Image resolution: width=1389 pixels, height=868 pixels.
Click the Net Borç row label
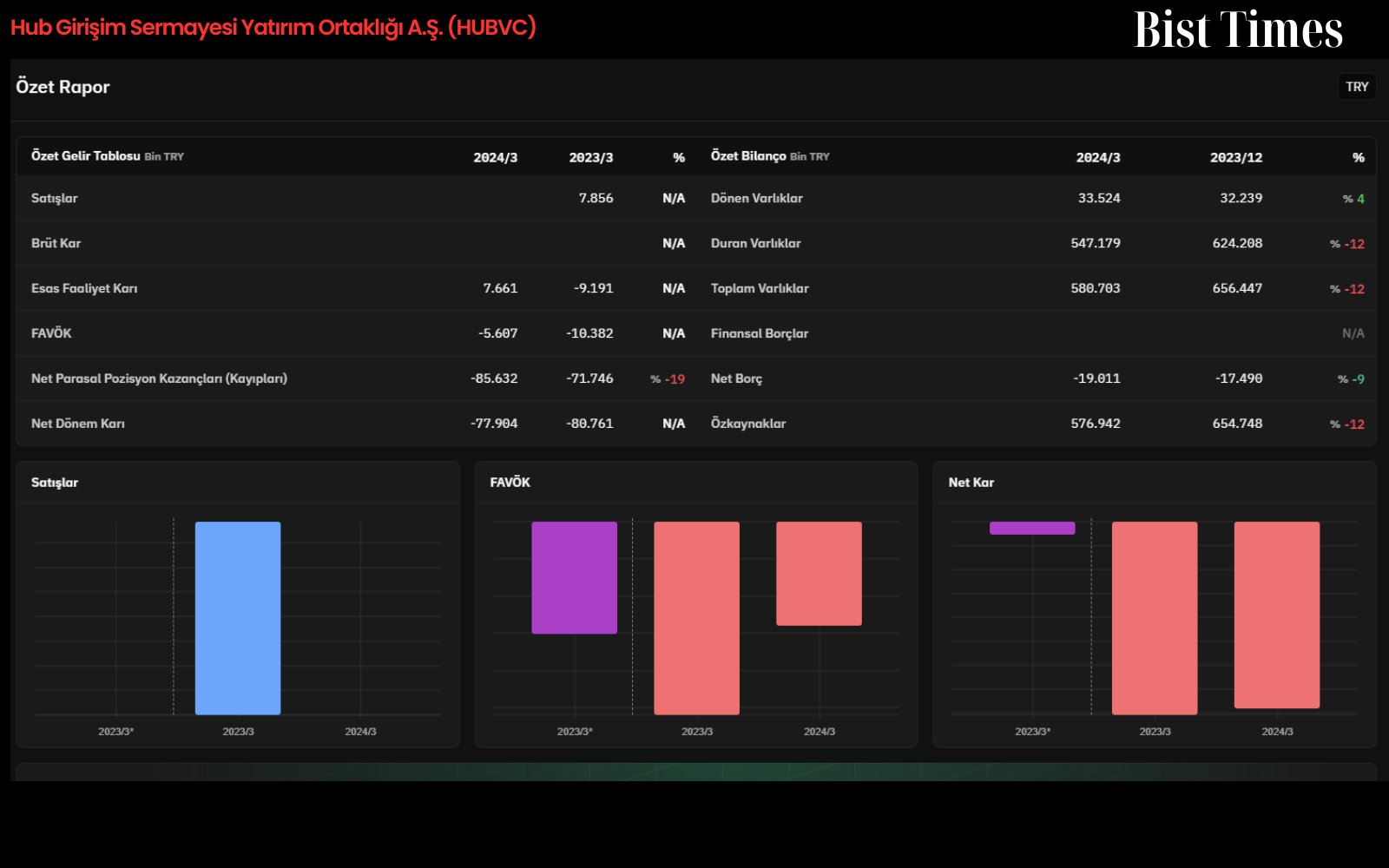tap(736, 378)
